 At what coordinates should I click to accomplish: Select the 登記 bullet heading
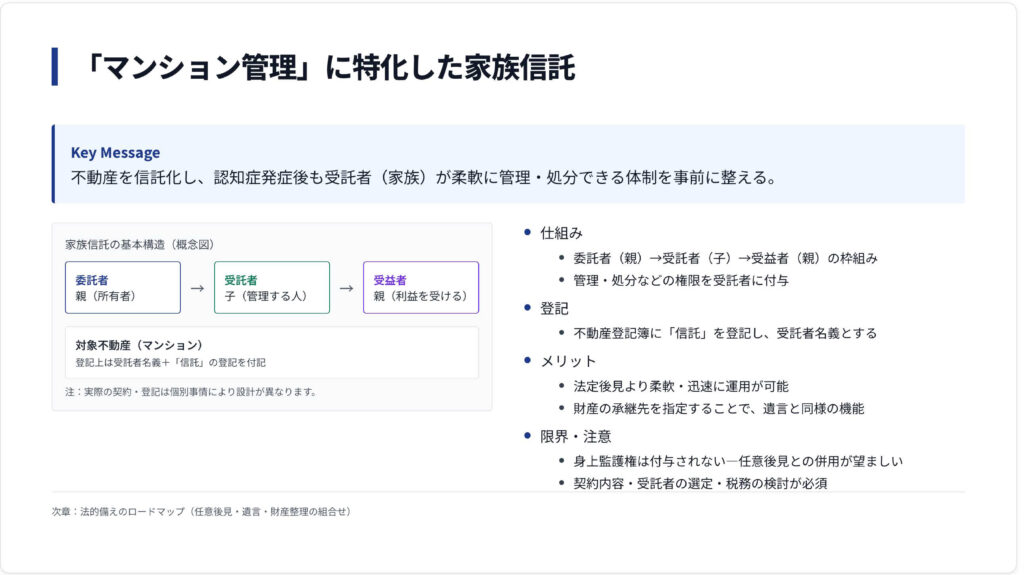pyautogui.click(x=554, y=309)
